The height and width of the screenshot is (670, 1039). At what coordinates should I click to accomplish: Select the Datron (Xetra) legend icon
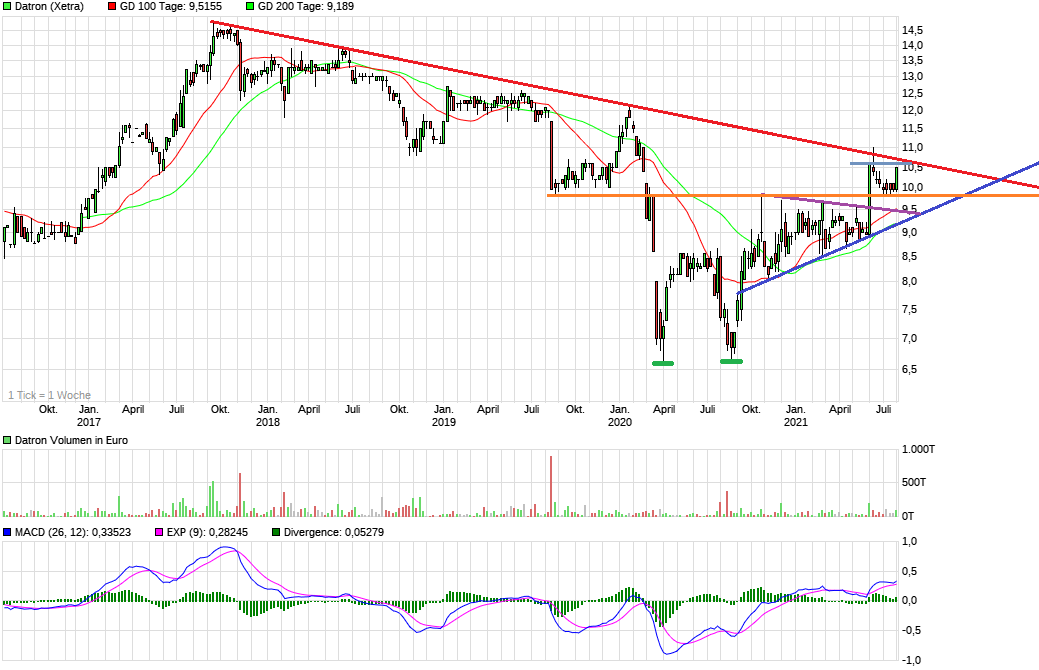click(x=7, y=7)
